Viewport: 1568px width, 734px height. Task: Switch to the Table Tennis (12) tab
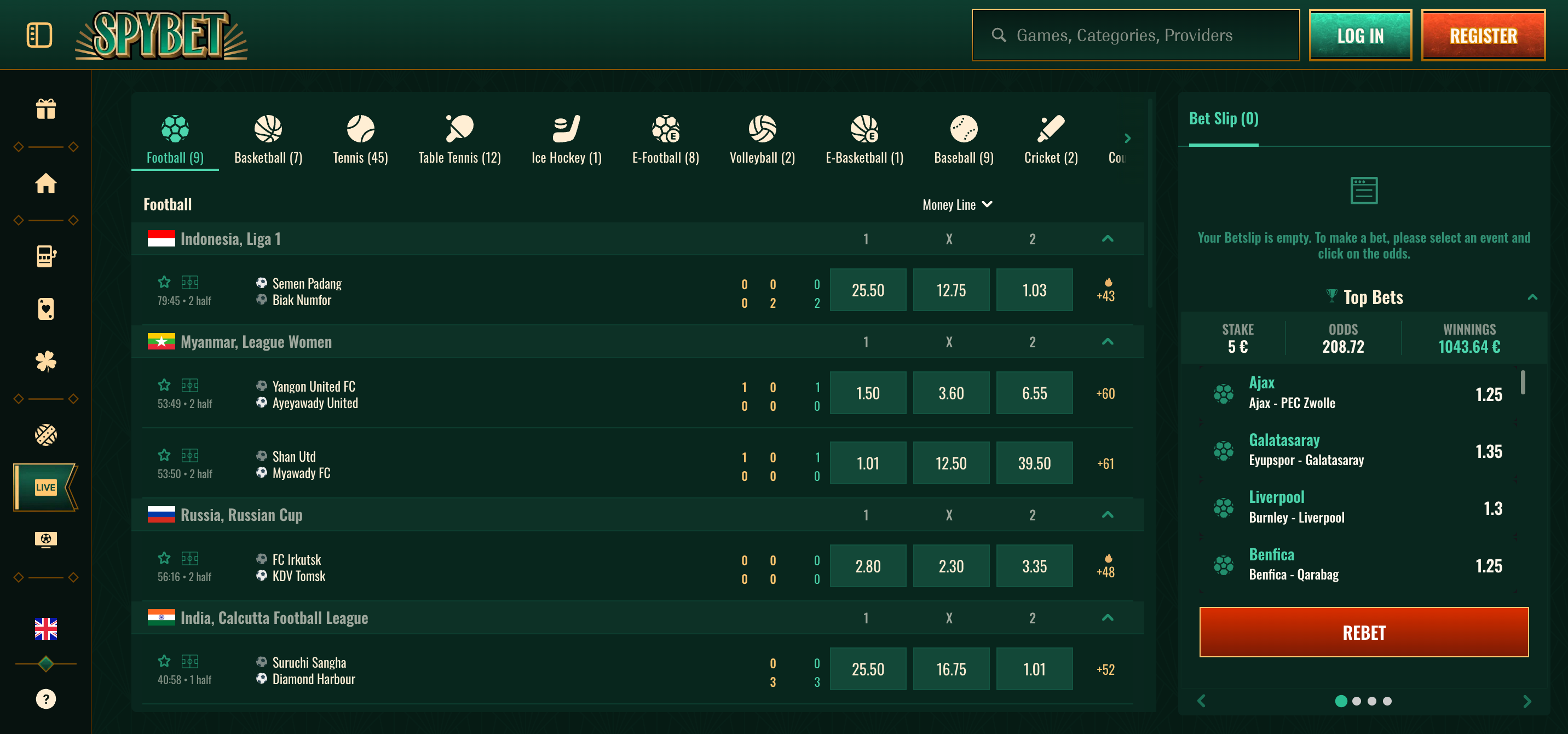click(x=459, y=140)
